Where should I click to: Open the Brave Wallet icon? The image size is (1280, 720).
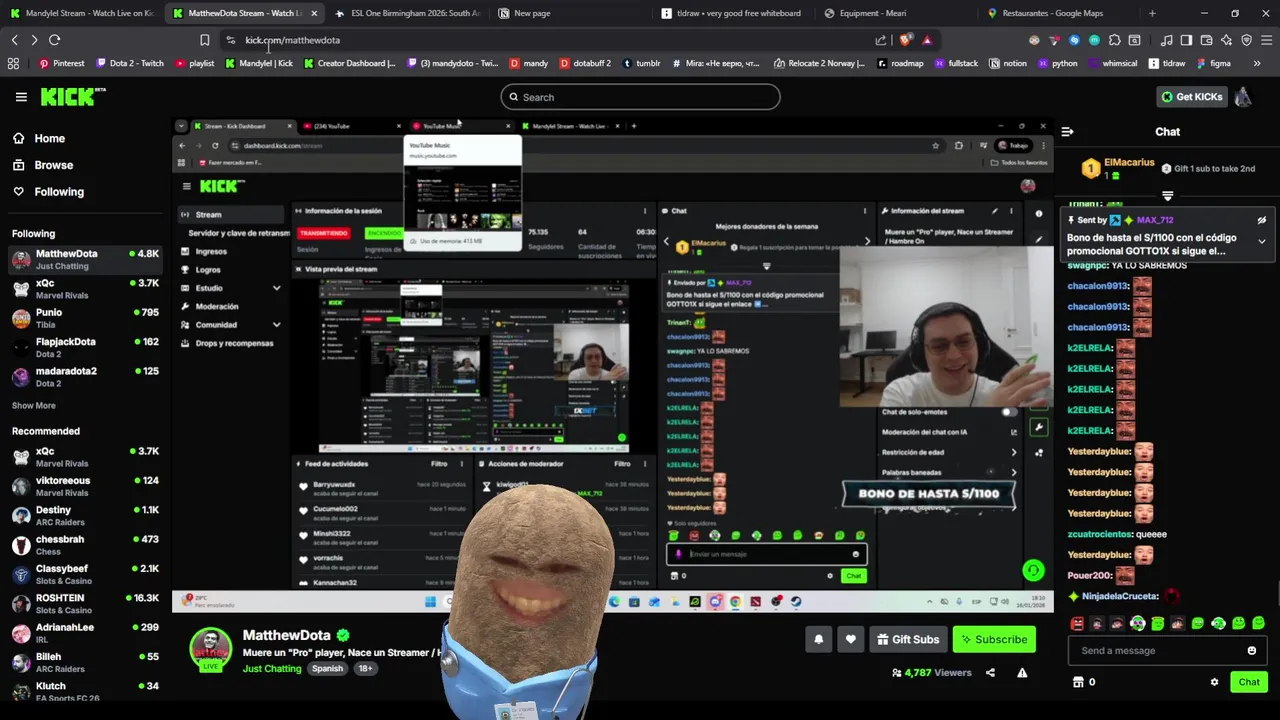(x=1206, y=40)
